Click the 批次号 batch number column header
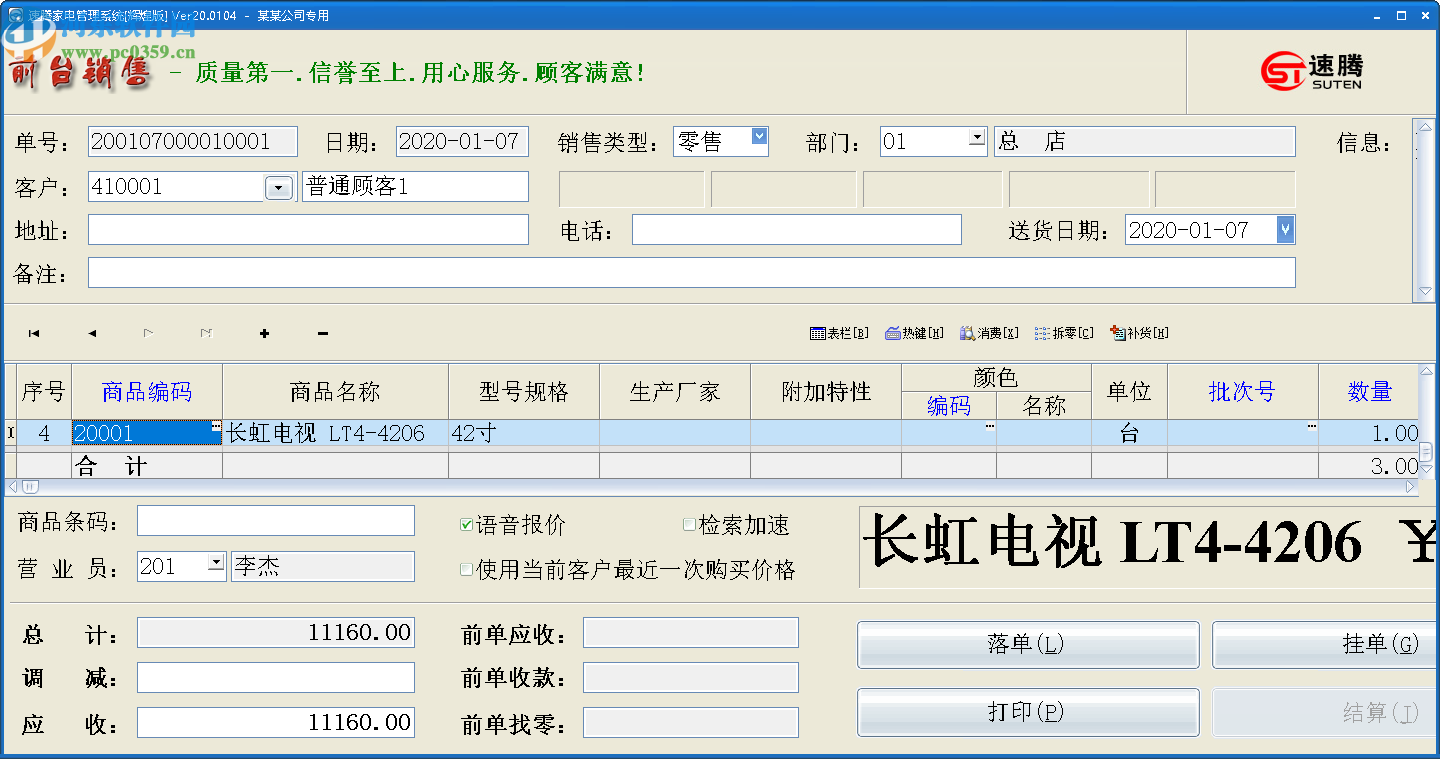The height and width of the screenshot is (759, 1440). pyautogui.click(x=1242, y=391)
